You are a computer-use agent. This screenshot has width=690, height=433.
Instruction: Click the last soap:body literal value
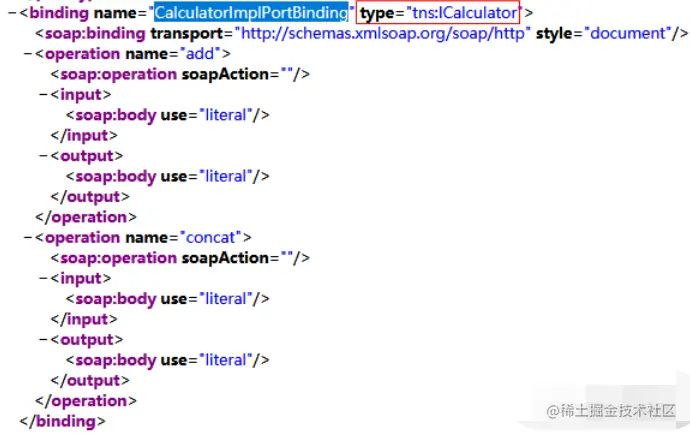tap(225, 360)
